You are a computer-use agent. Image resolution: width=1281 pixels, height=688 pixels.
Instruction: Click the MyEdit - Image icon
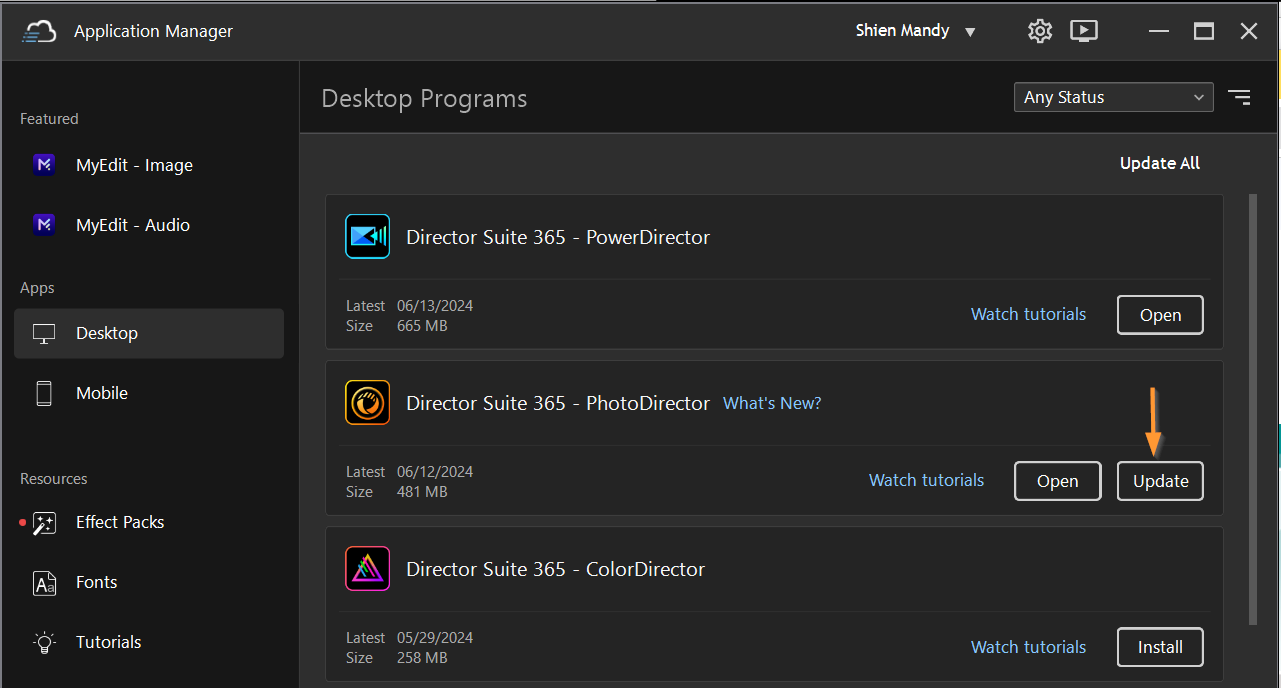[44, 165]
